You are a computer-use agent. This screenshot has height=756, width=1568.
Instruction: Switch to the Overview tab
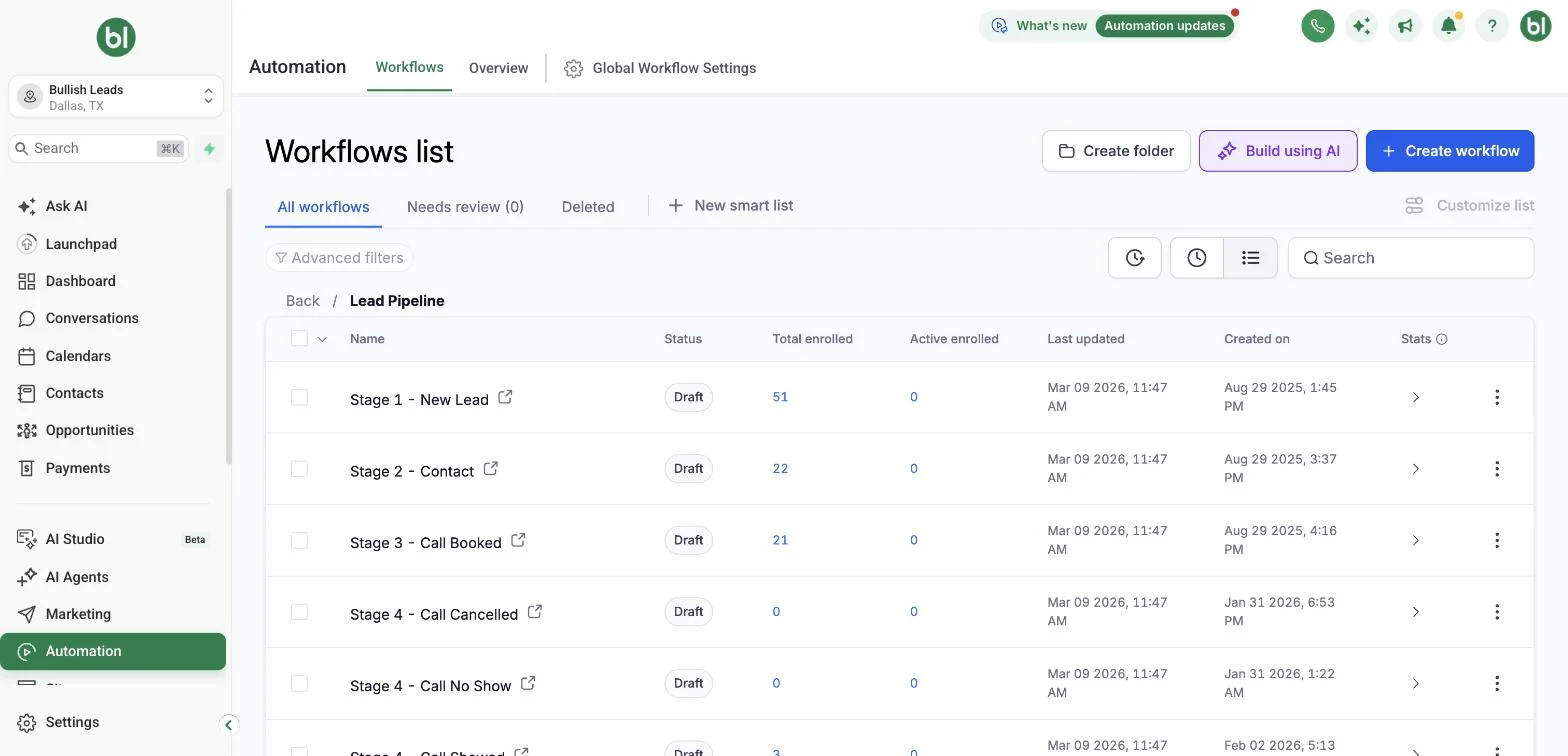[498, 68]
